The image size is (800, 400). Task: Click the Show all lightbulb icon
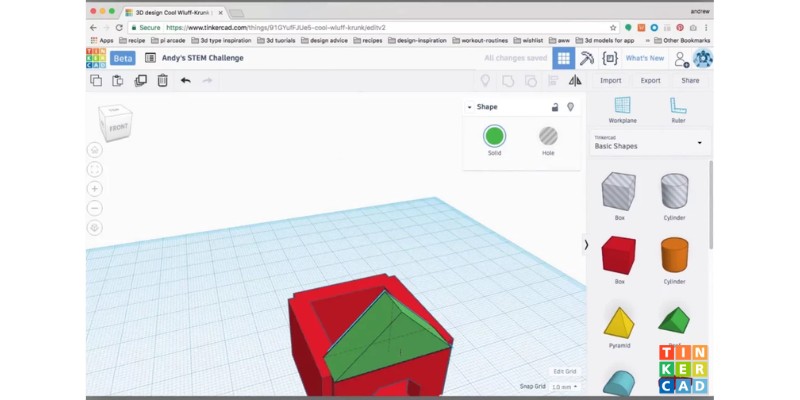click(x=485, y=81)
